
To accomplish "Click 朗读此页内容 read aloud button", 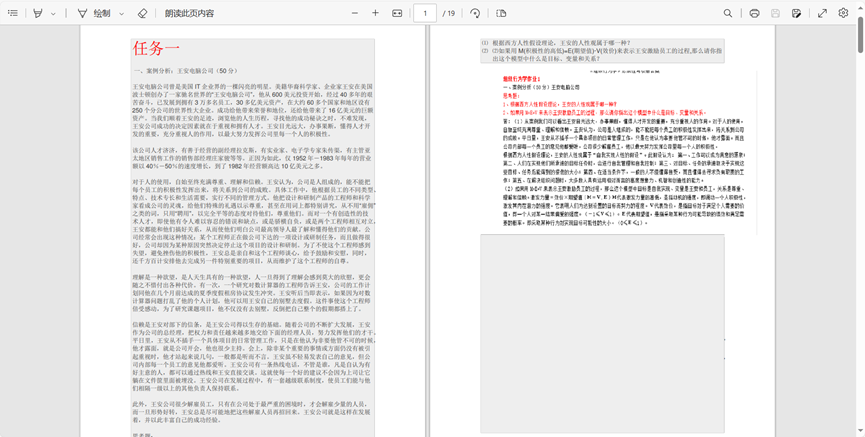I will tap(189, 14).
